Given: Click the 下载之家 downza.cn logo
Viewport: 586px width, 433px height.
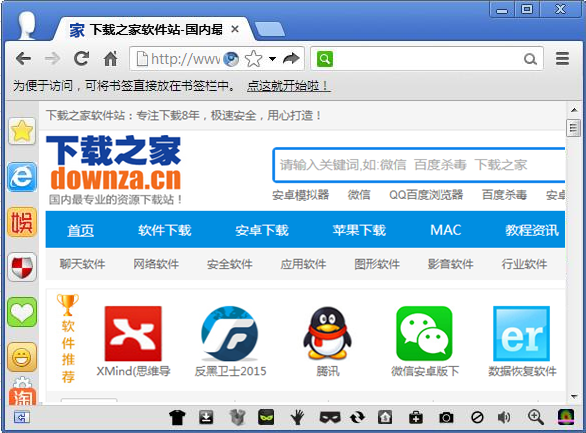Looking at the screenshot, I should pyautogui.click(x=114, y=170).
